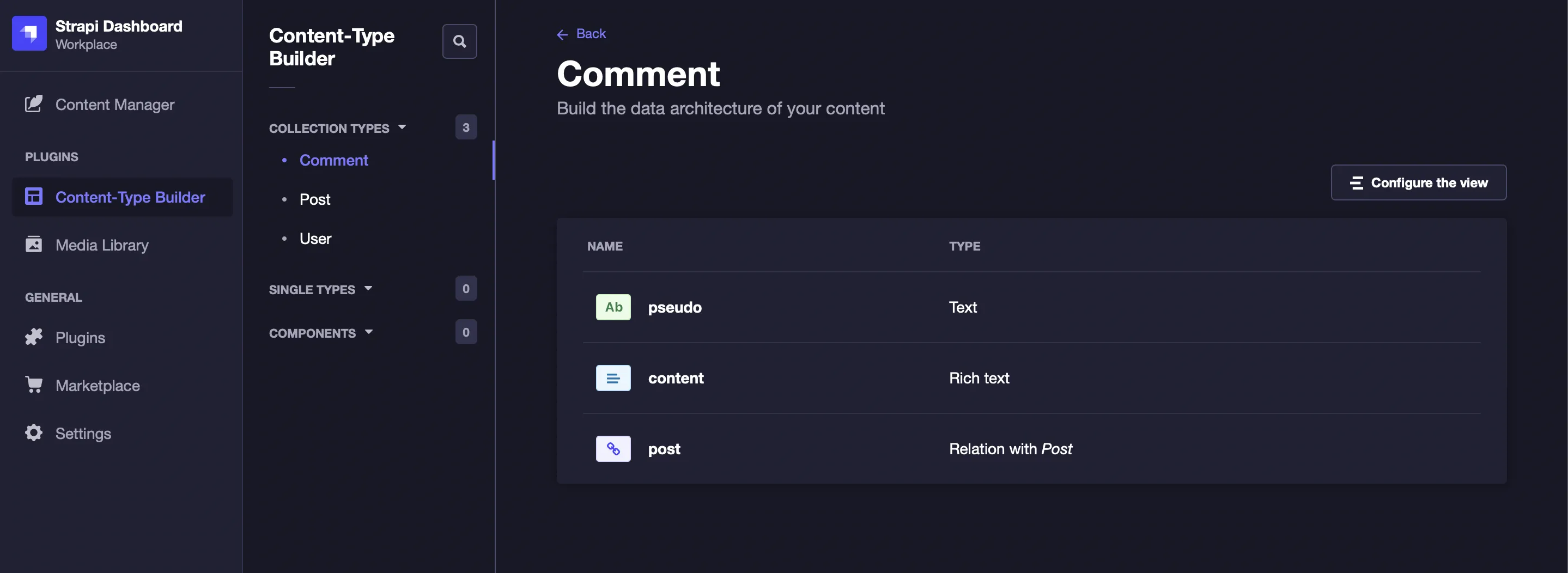Click the Plugins puzzle piece icon
1568x573 pixels.
pyautogui.click(x=33, y=337)
